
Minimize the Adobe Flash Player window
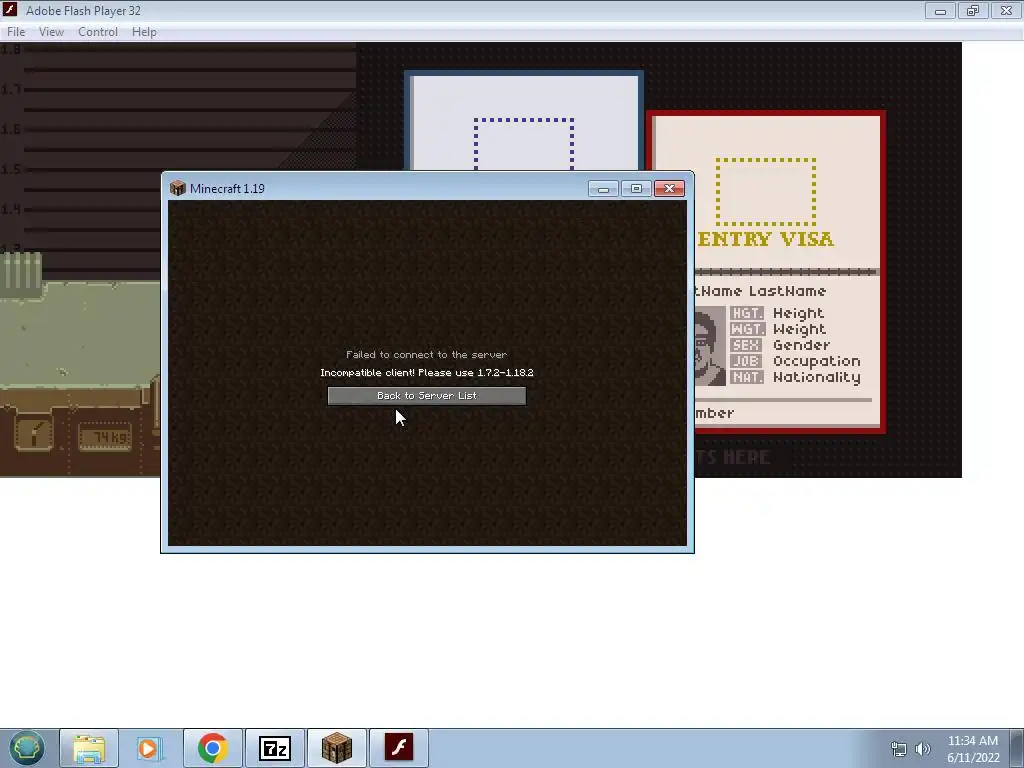click(x=940, y=11)
